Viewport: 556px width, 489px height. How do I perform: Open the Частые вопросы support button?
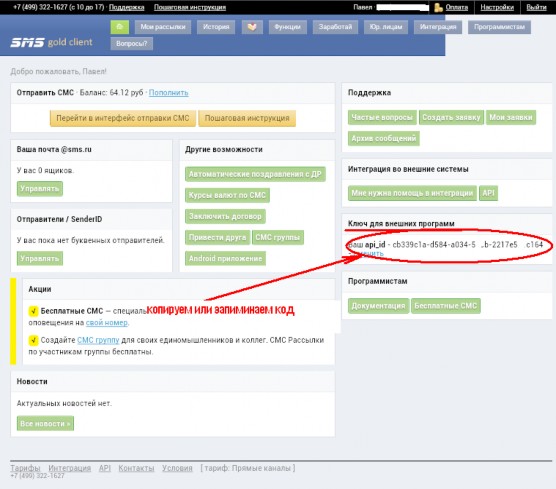[x=382, y=117]
